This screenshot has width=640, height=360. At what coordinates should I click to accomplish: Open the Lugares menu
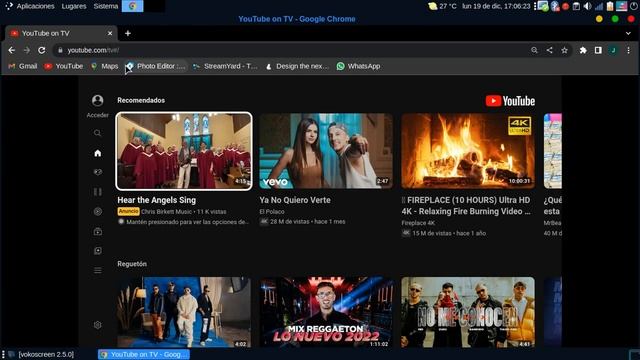click(73, 6)
